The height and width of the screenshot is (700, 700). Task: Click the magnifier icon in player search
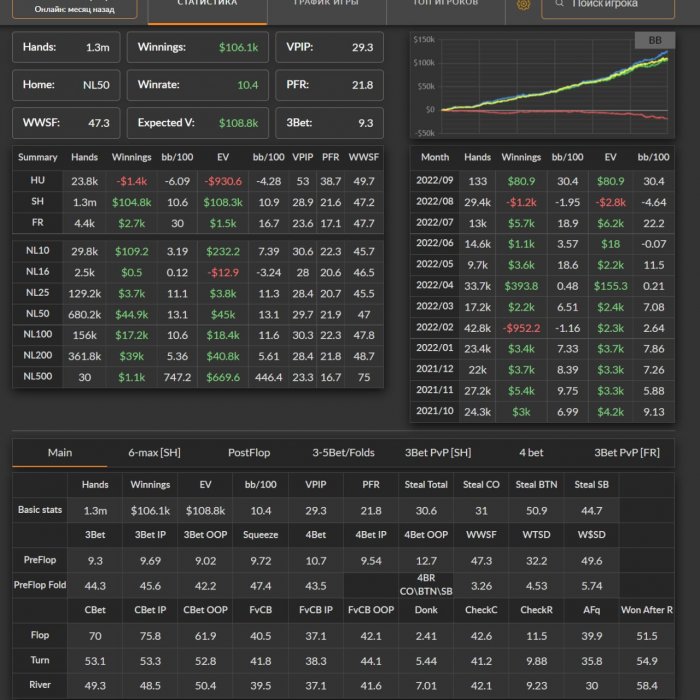pos(559,5)
